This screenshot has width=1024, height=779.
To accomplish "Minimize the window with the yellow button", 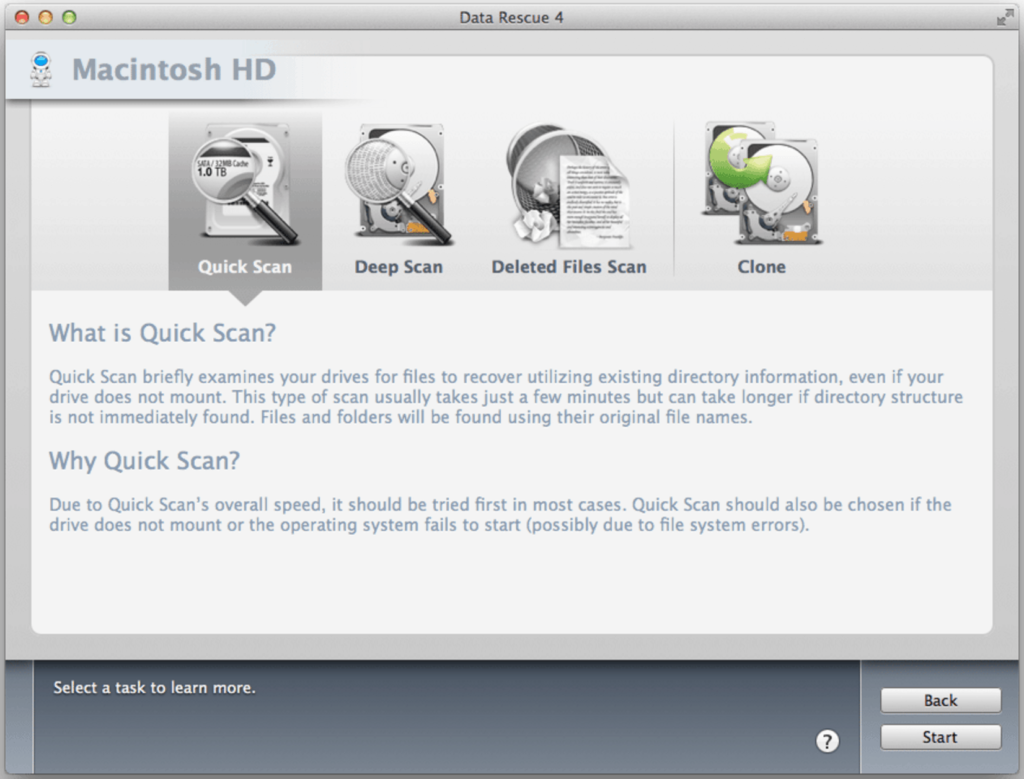I will 45,17.
